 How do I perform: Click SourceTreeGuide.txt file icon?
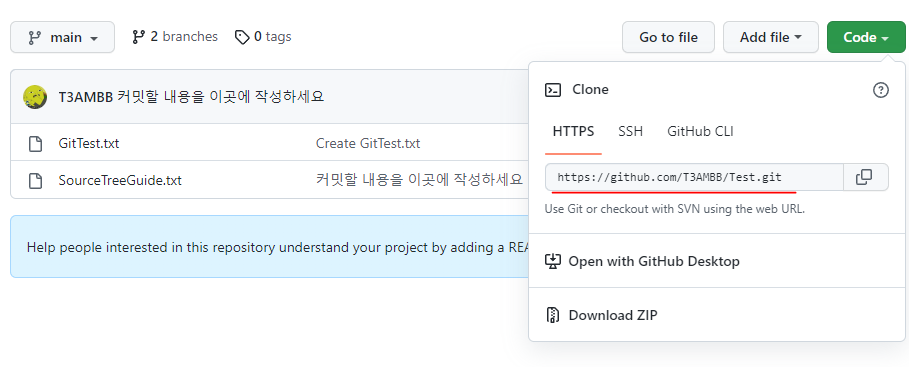[x=36, y=180]
